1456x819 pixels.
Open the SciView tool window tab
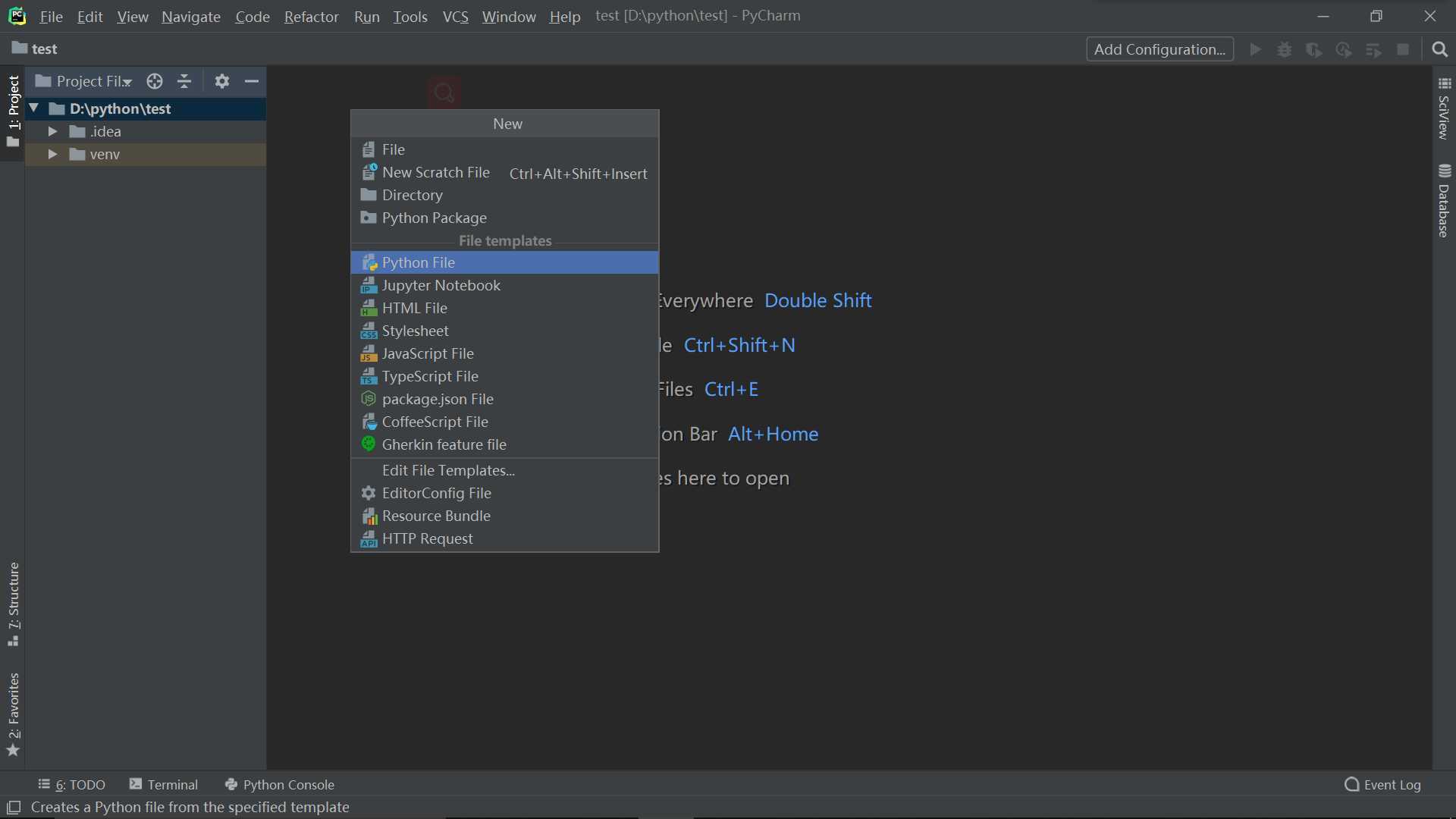[x=1444, y=108]
